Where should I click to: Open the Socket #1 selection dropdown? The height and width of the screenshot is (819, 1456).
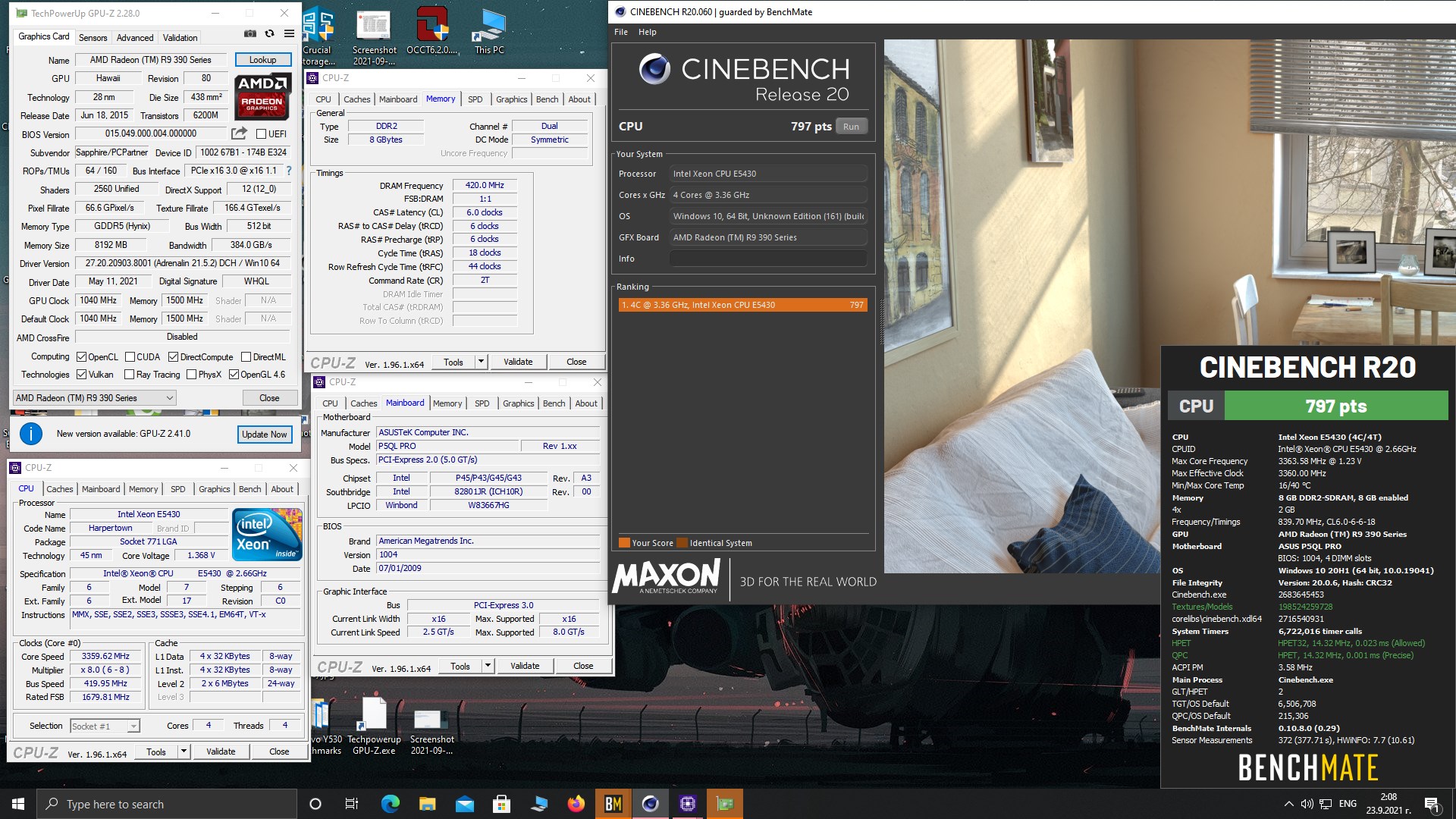(105, 726)
